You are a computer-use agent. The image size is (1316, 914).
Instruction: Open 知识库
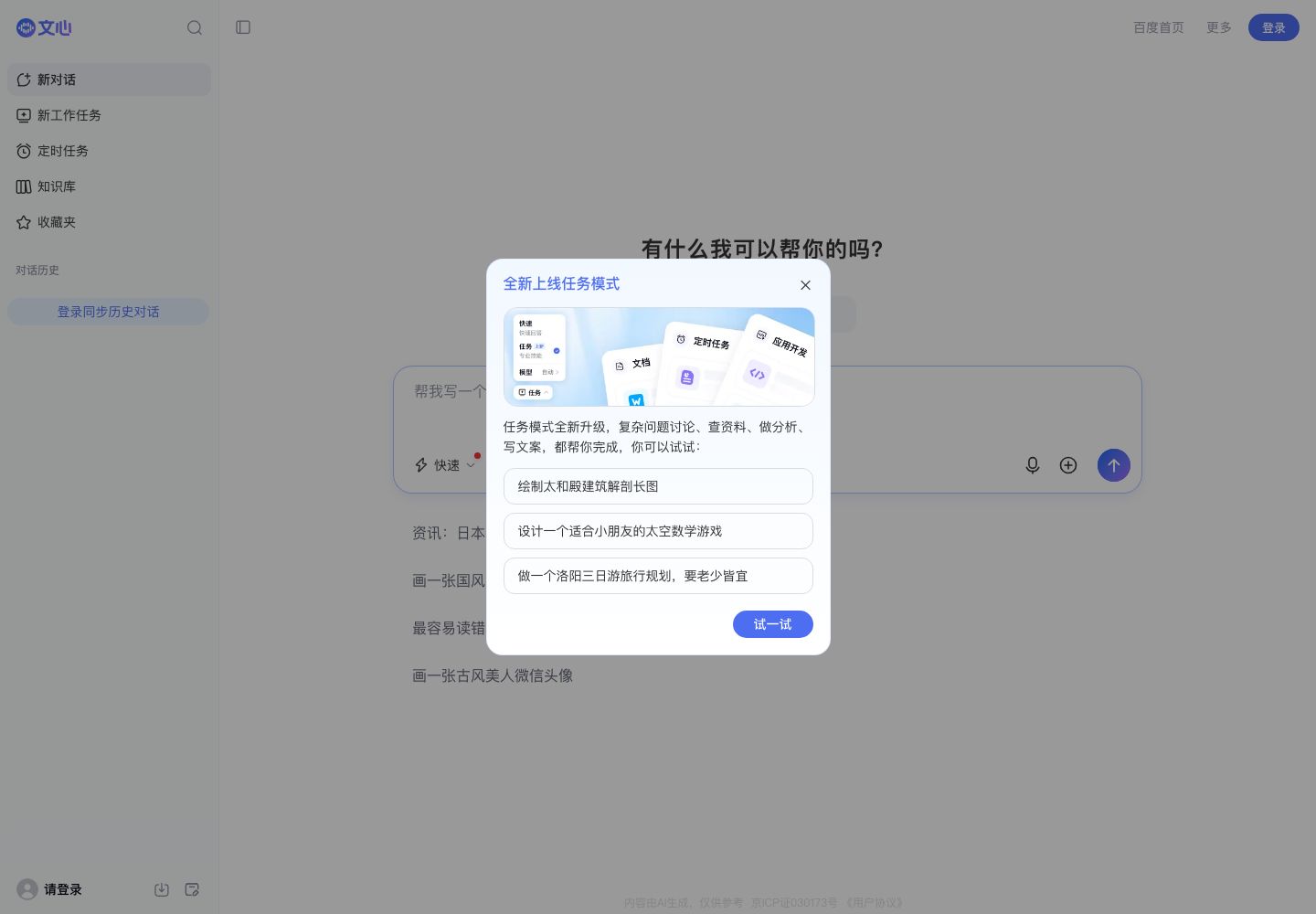point(109,186)
